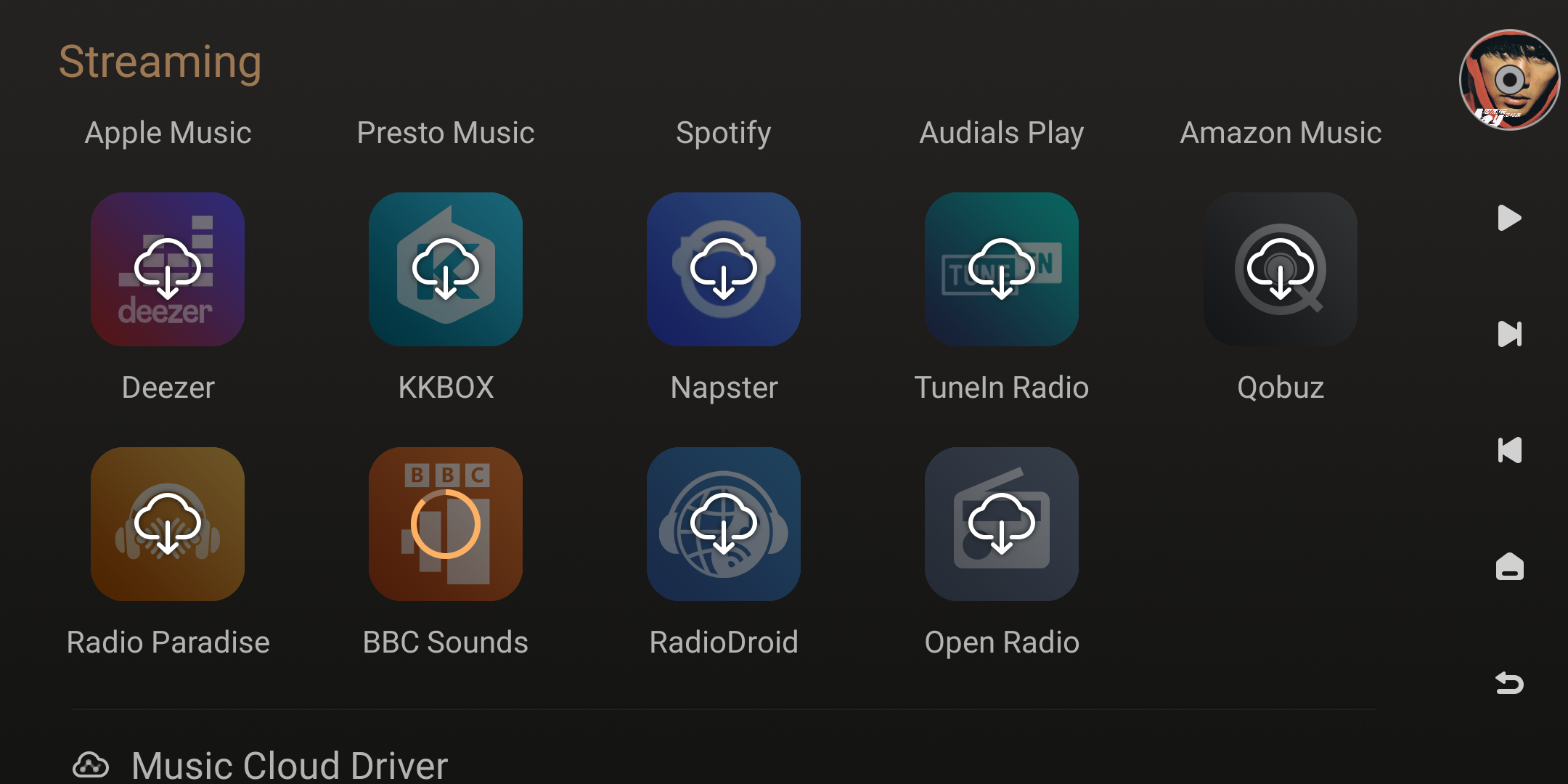Download the Deezer app icon
Screen dimensions: 1568x784
point(168,269)
